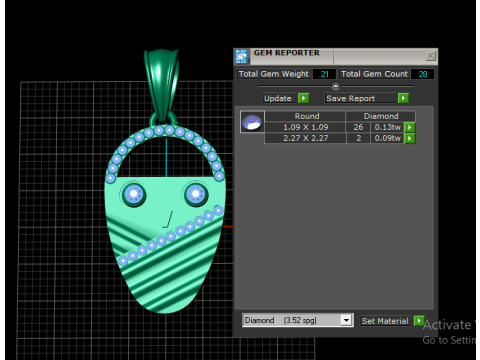Click the '2.27 X 2.27' size cell
Image resolution: width=480 pixels, height=360 pixels.
305,138
